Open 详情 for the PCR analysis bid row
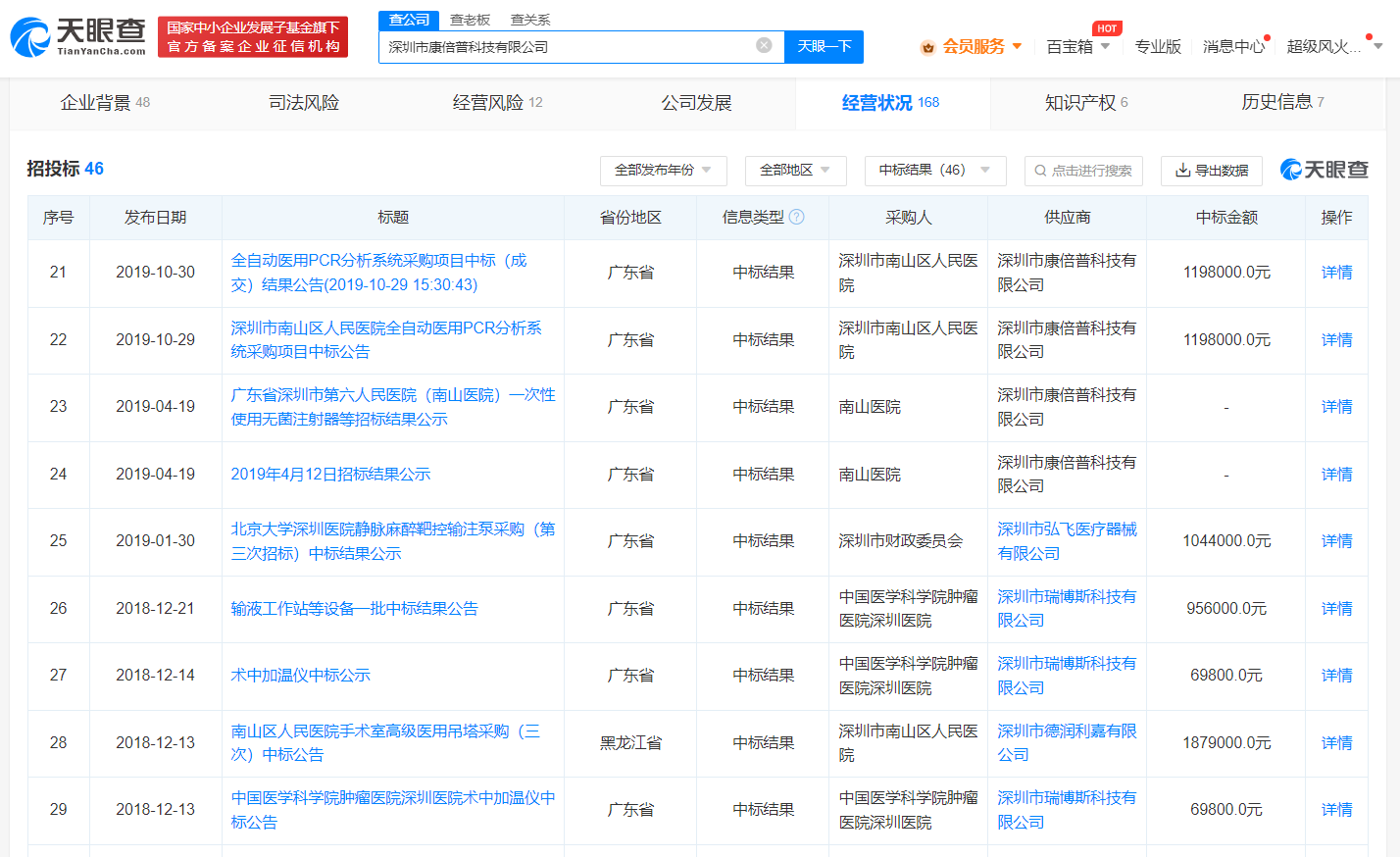Screen dimensions: 1400x857 [1336, 272]
